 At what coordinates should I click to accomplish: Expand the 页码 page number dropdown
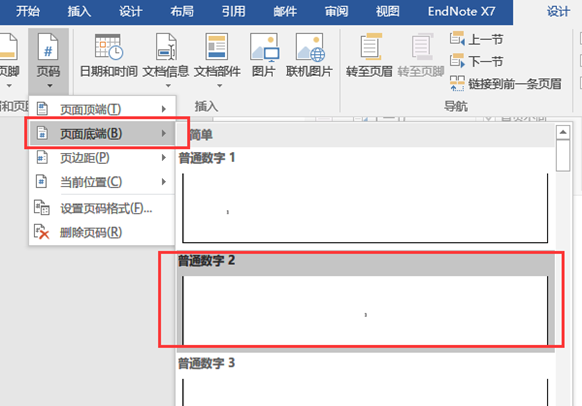click(49, 61)
